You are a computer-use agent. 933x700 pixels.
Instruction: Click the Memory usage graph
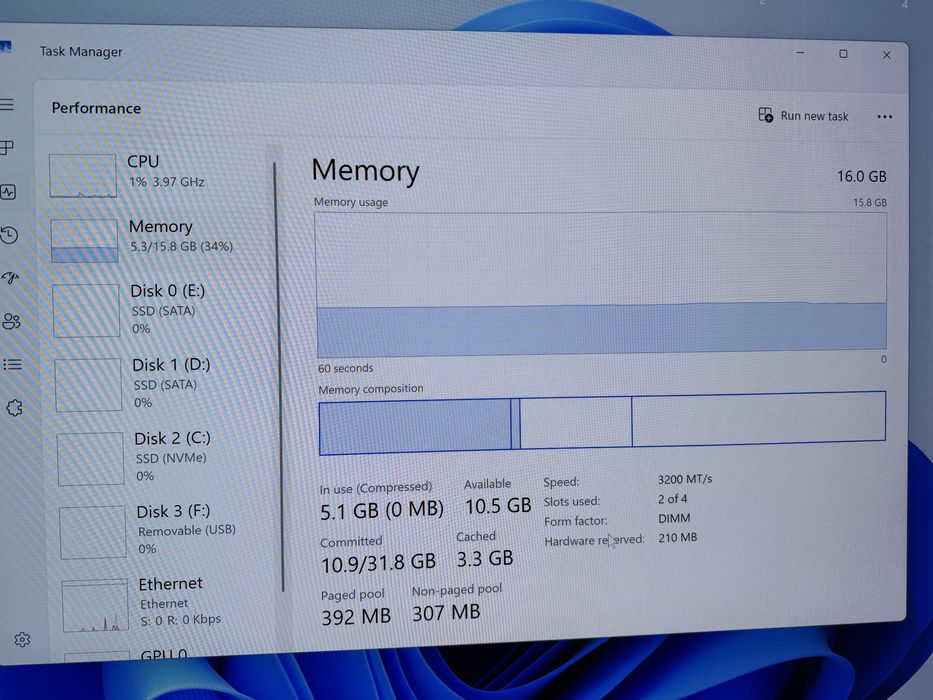[601, 283]
